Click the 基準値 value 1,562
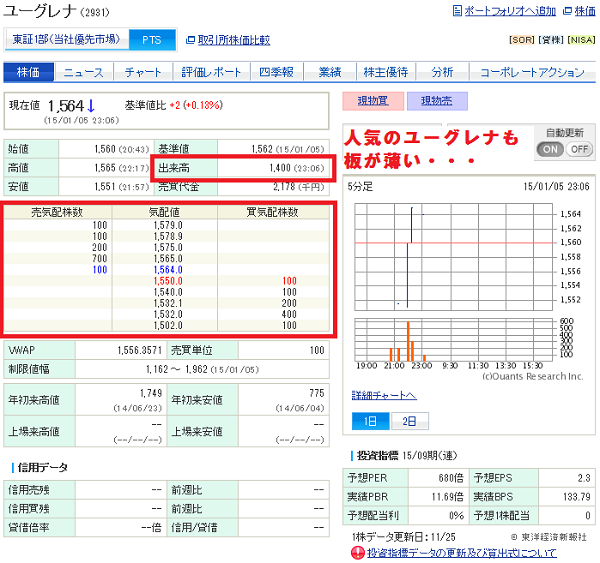This screenshot has width=600, height=563. 262,149
